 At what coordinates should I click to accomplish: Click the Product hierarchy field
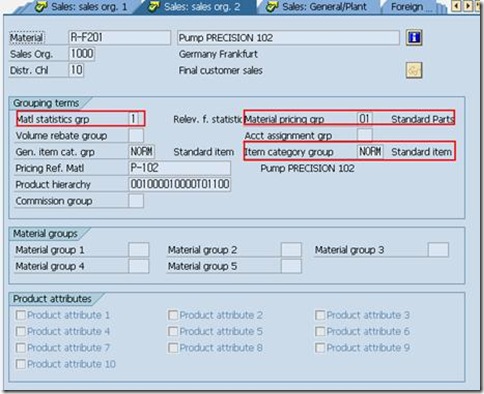179,184
